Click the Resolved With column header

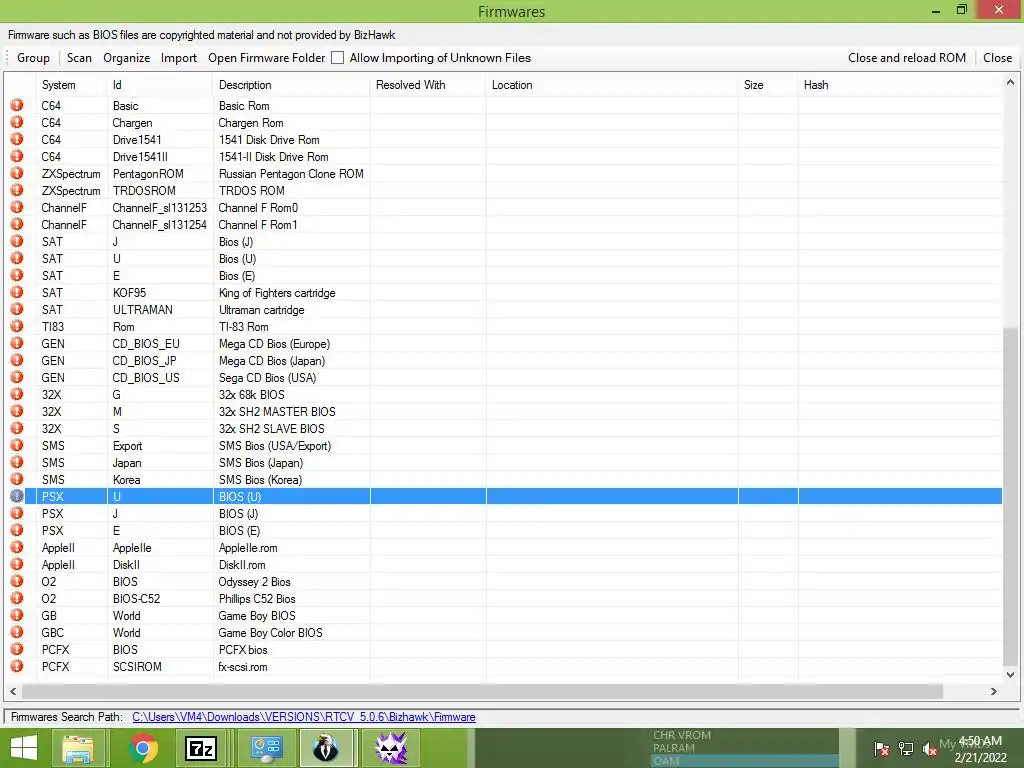[428, 85]
